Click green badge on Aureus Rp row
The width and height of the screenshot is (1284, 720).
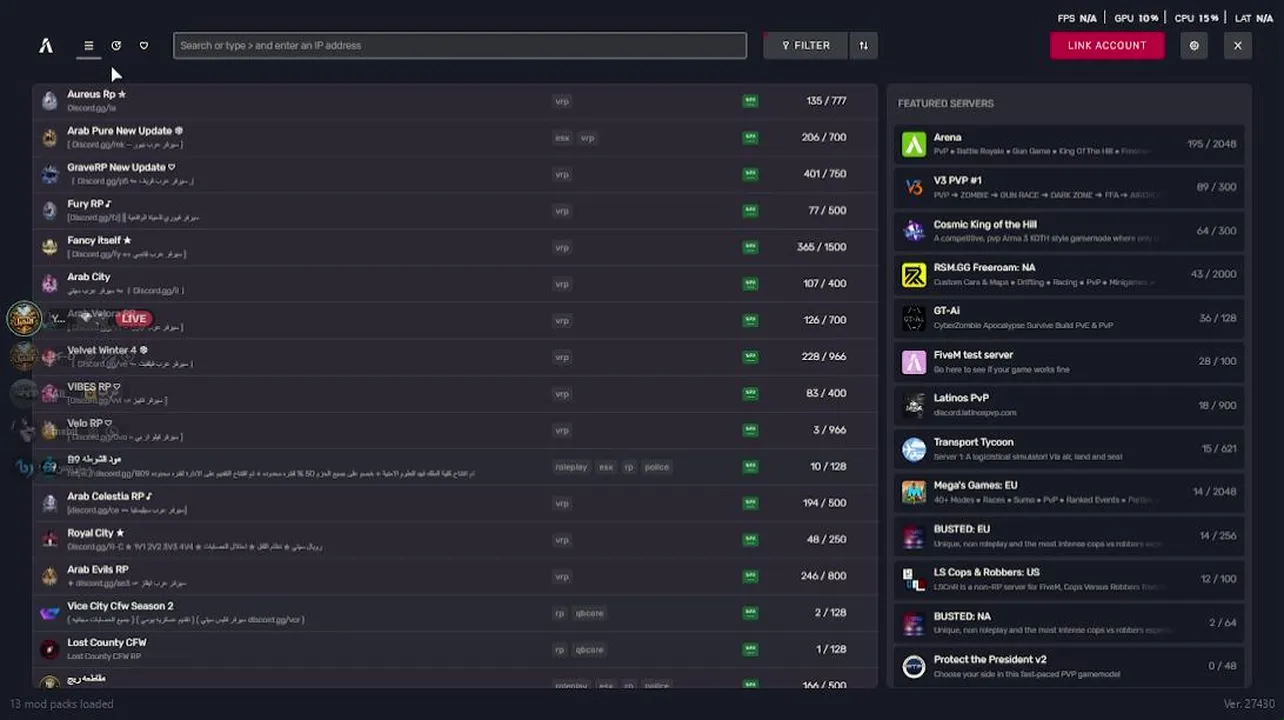point(750,101)
